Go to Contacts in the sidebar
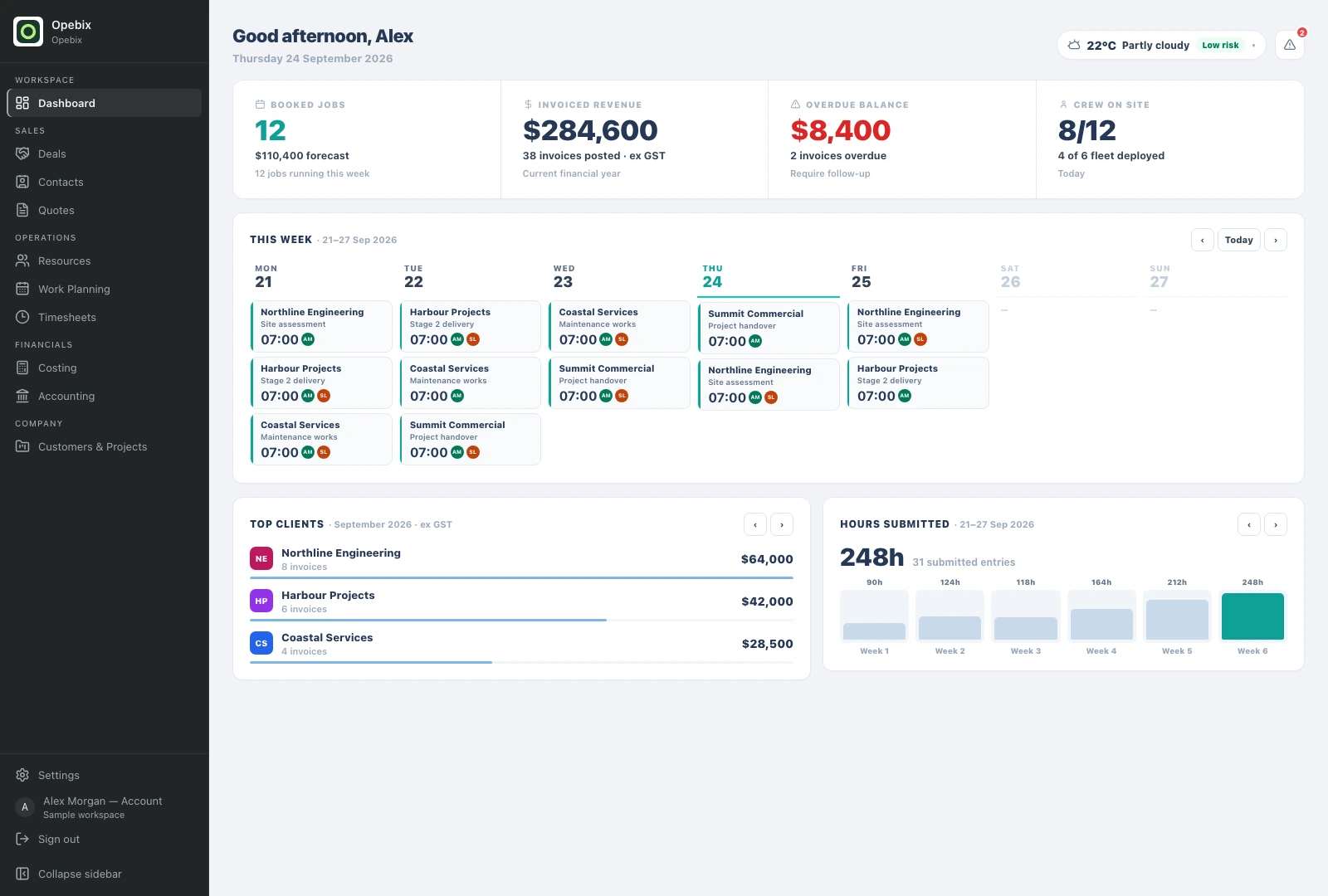The width and height of the screenshot is (1328, 896). pos(105,182)
